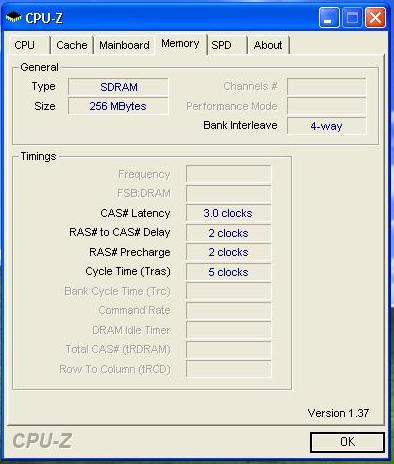Click the CPU-Z logo text at bottom

tap(42, 441)
